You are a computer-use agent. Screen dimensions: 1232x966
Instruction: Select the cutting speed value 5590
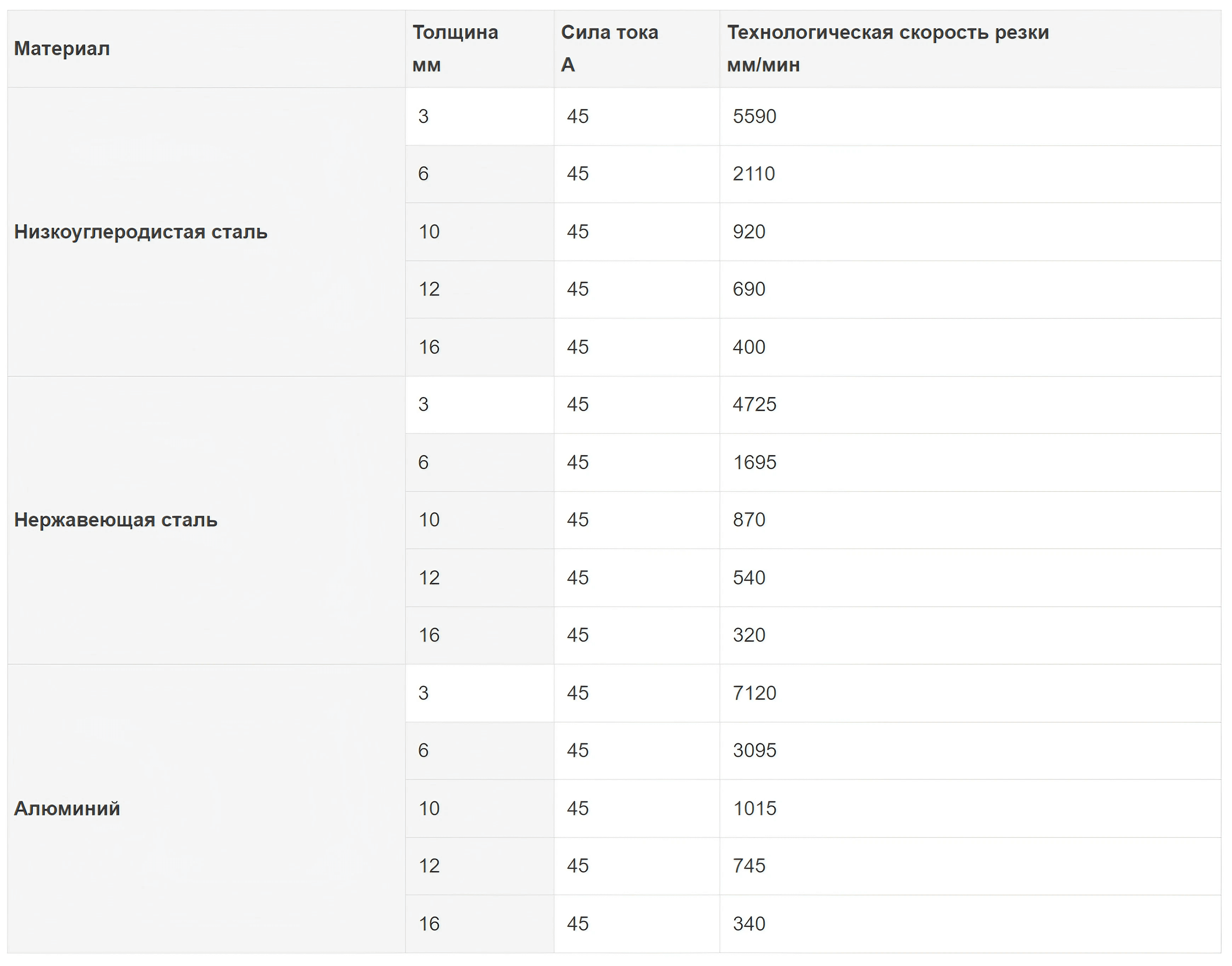[x=754, y=116]
